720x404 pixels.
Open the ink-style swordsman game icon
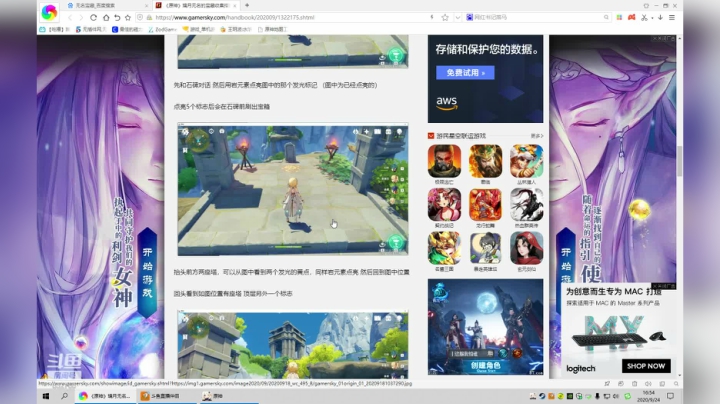click(527, 205)
